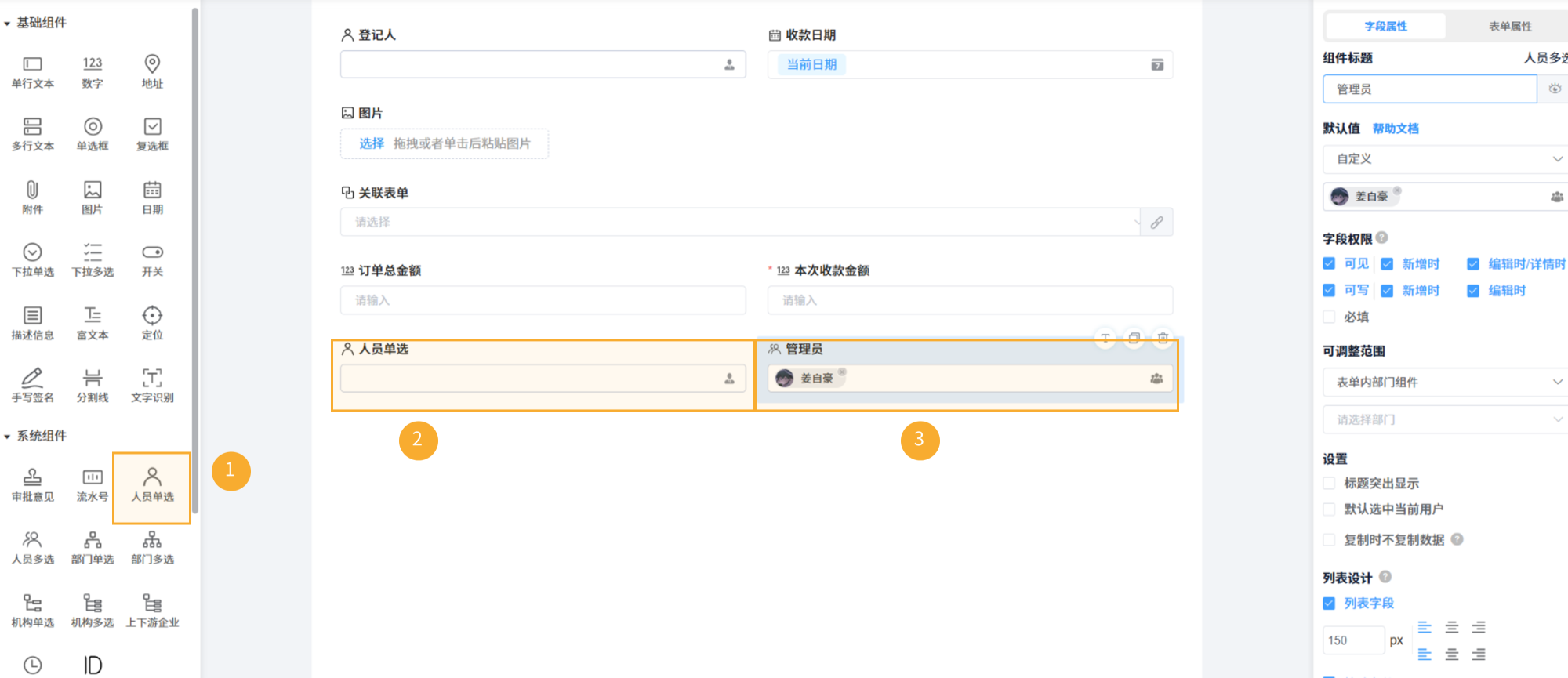Toggle 新增时 checkbox in 可见 row
The height and width of the screenshot is (678, 1568).
1387,264
